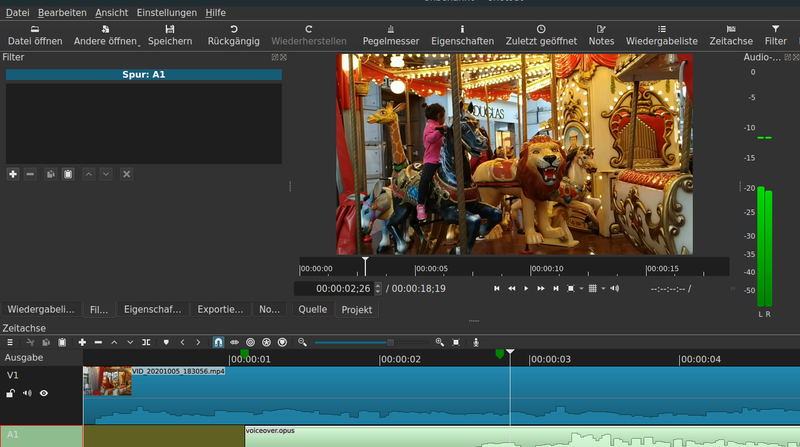This screenshot has height=447, width=800.
Task: Toggle ripple all tracks
Action: click(266, 342)
